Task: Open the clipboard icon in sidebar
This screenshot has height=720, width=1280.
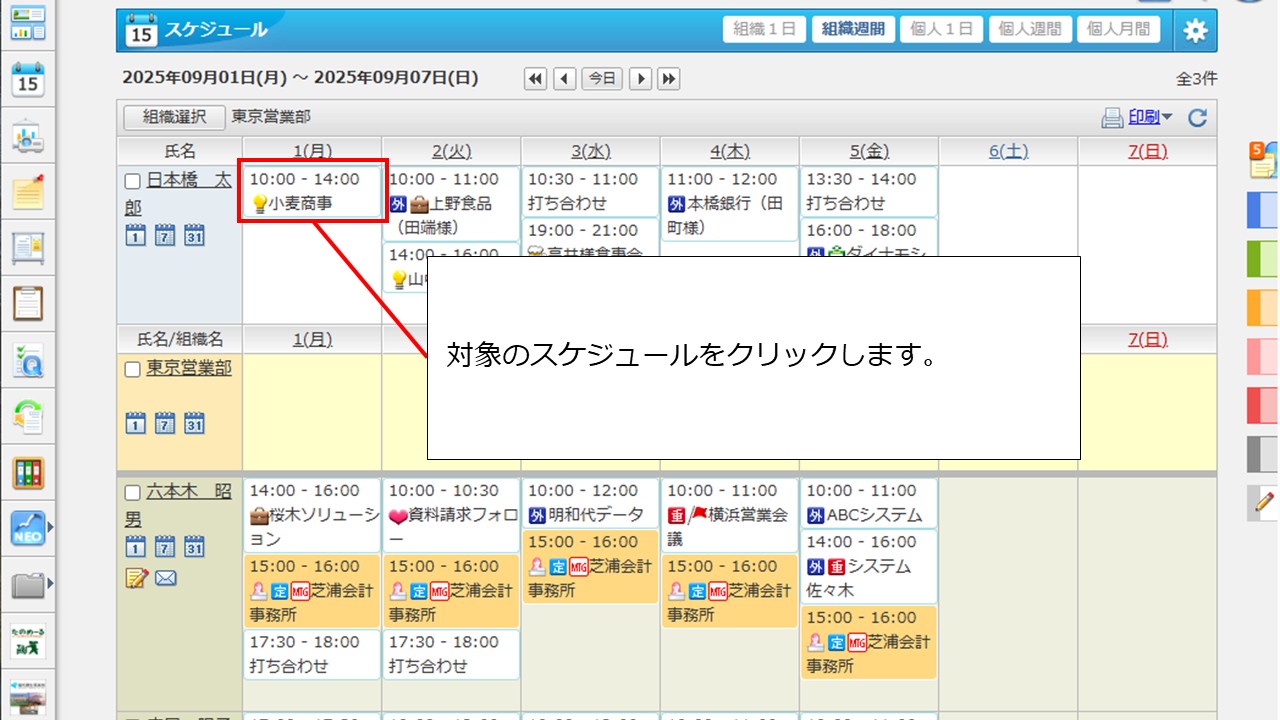Action: (28, 302)
